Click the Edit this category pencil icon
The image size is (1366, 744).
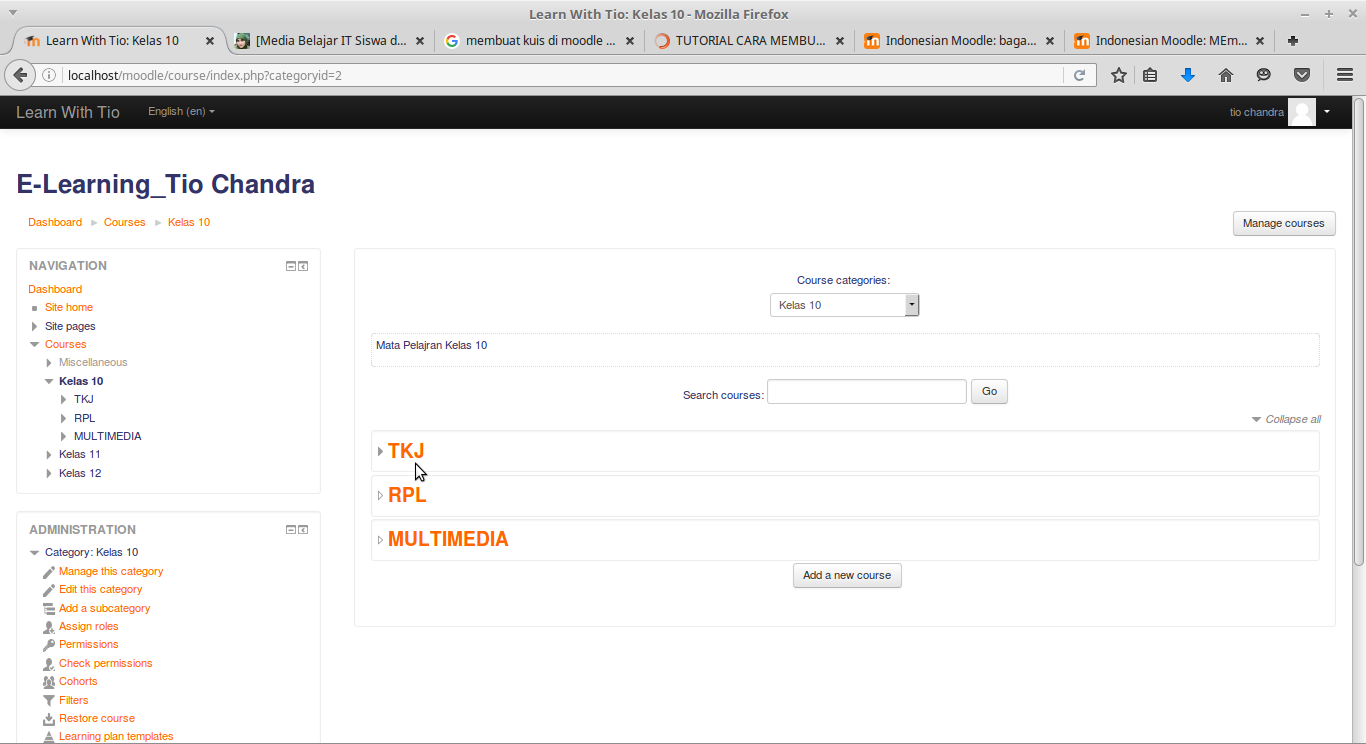[x=48, y=589]
